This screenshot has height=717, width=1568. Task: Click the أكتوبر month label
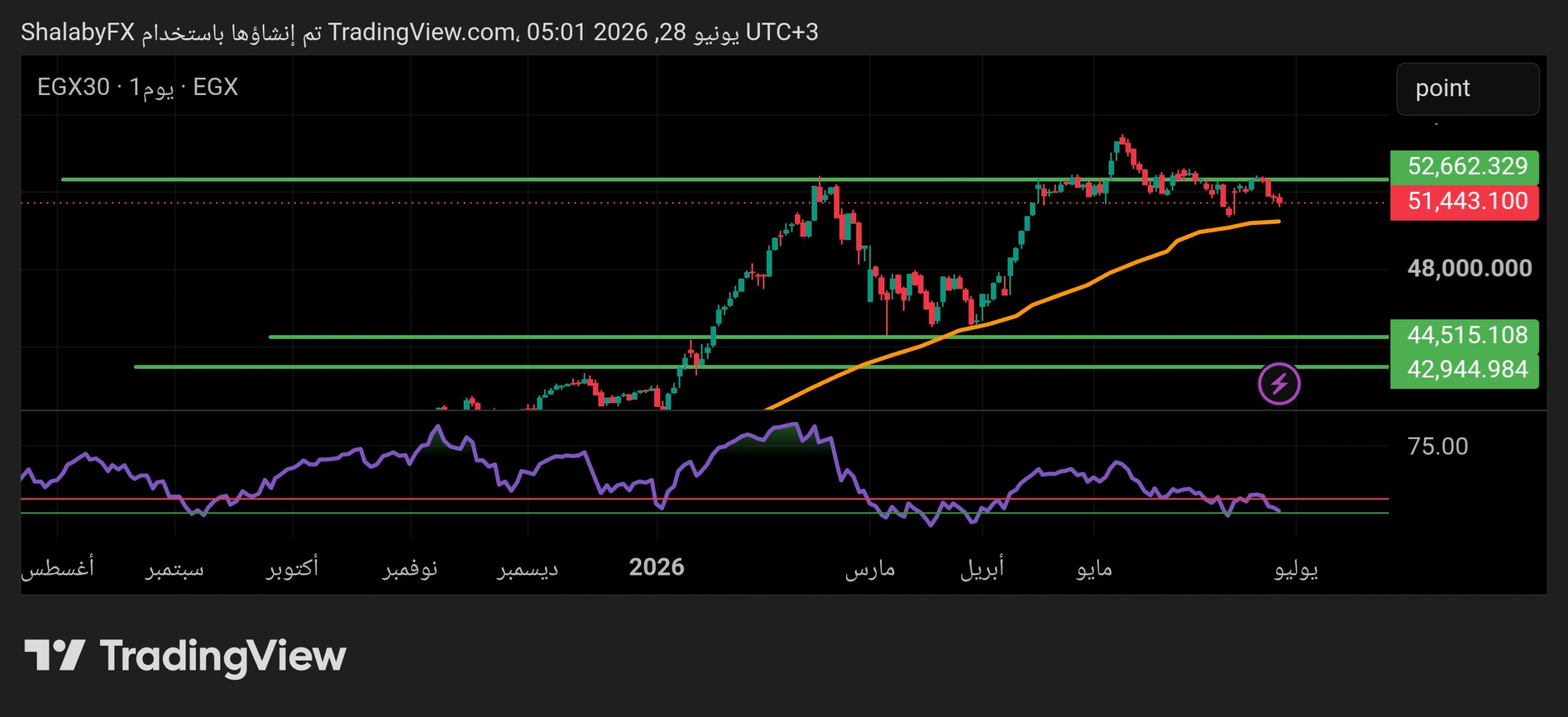tap(292, 567)
